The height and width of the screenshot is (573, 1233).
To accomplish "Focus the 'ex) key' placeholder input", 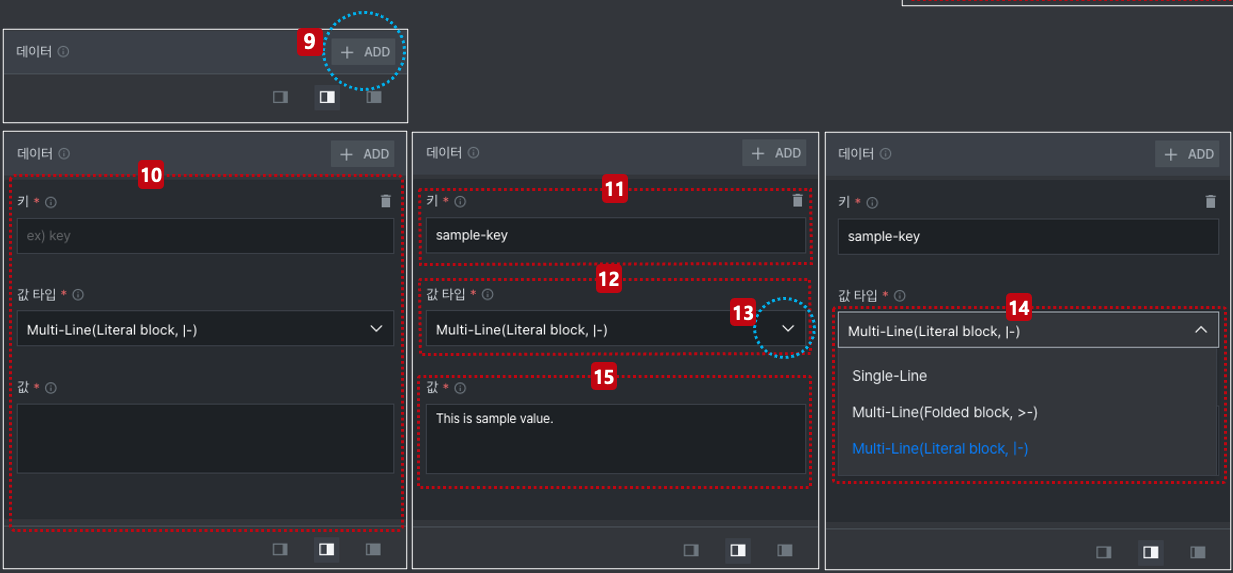I will pos(205,236).
